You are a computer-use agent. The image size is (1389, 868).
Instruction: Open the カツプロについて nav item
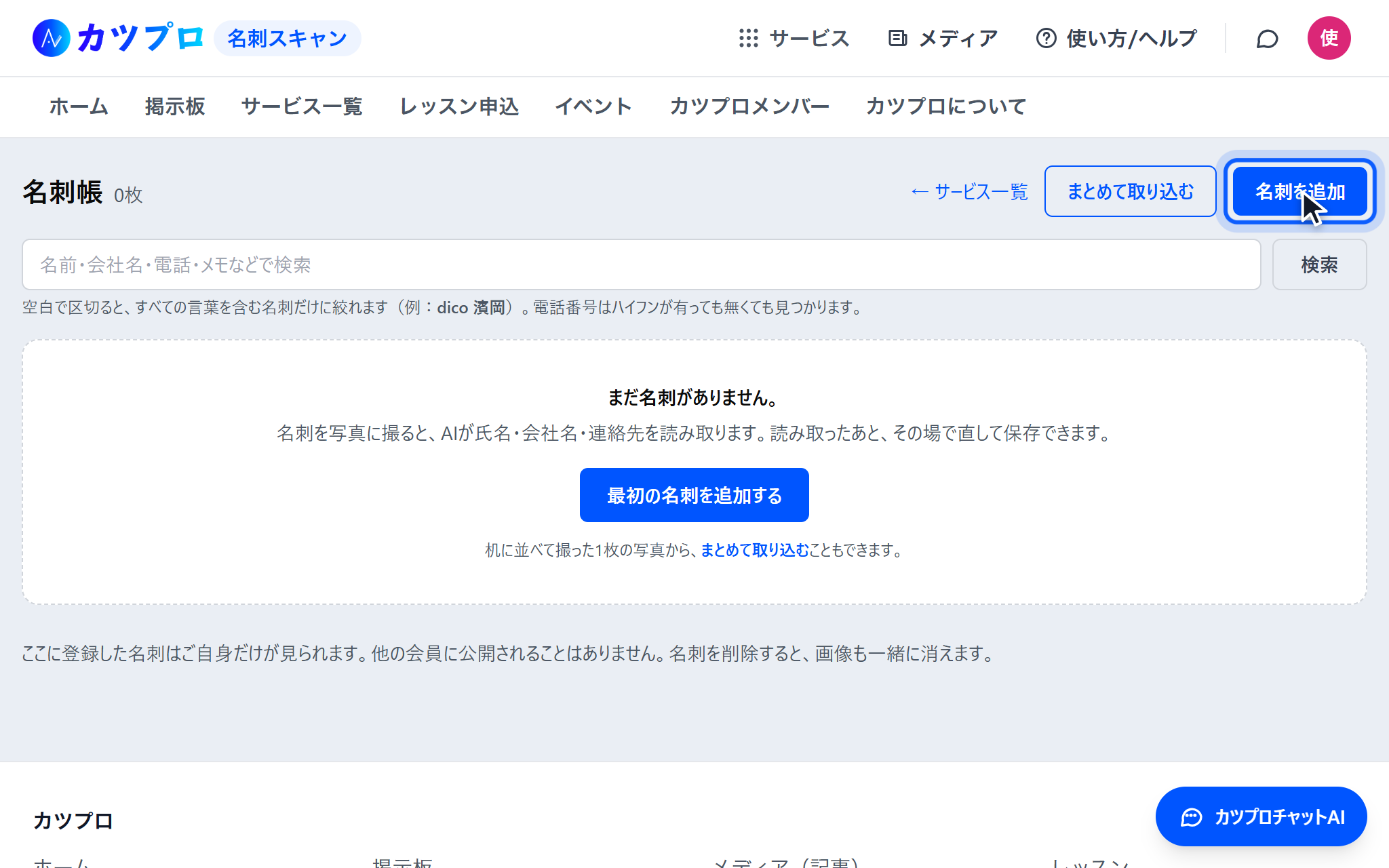[x=946, y=106]
